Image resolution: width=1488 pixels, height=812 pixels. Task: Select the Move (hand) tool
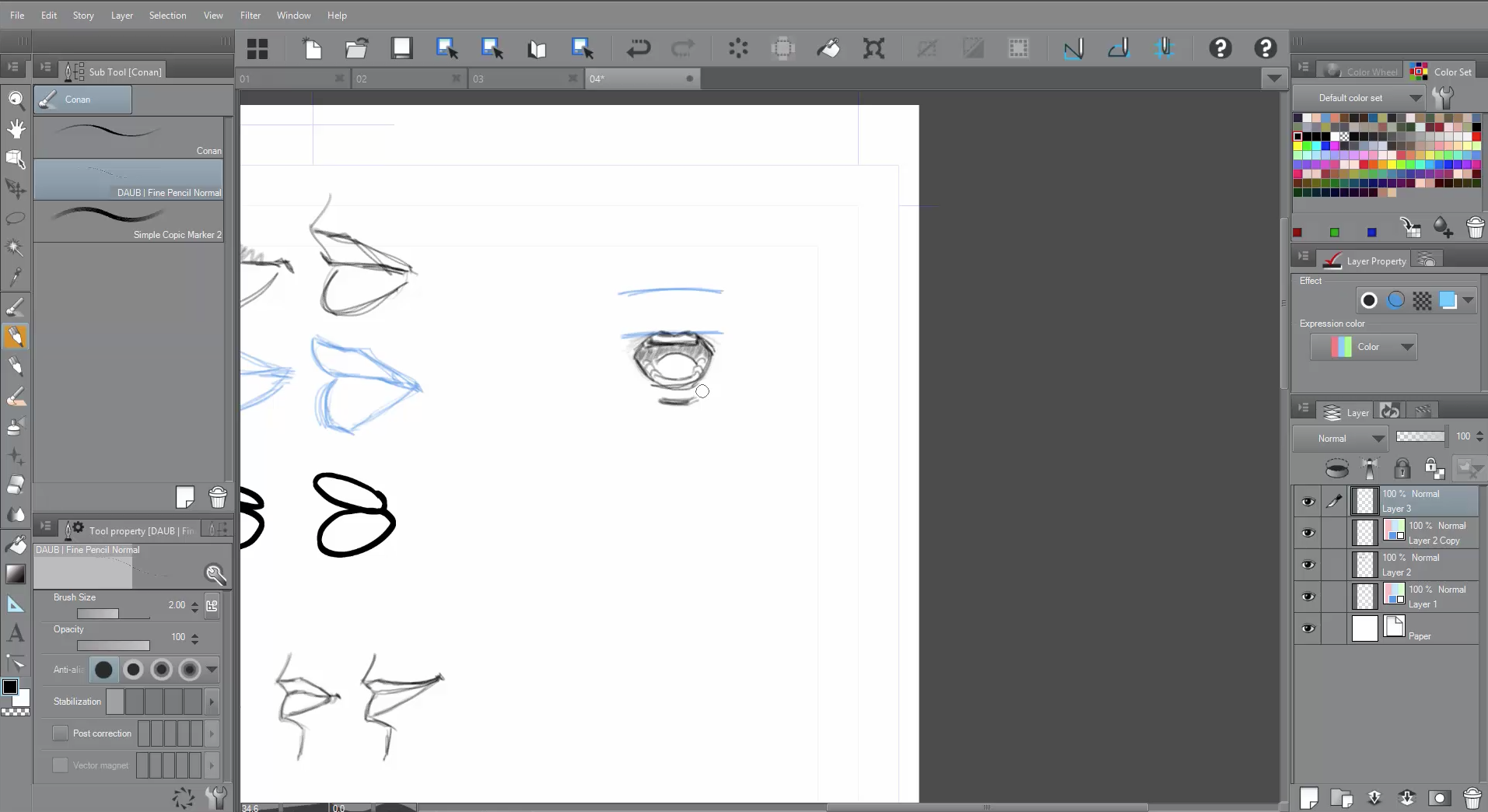(16, 129)
